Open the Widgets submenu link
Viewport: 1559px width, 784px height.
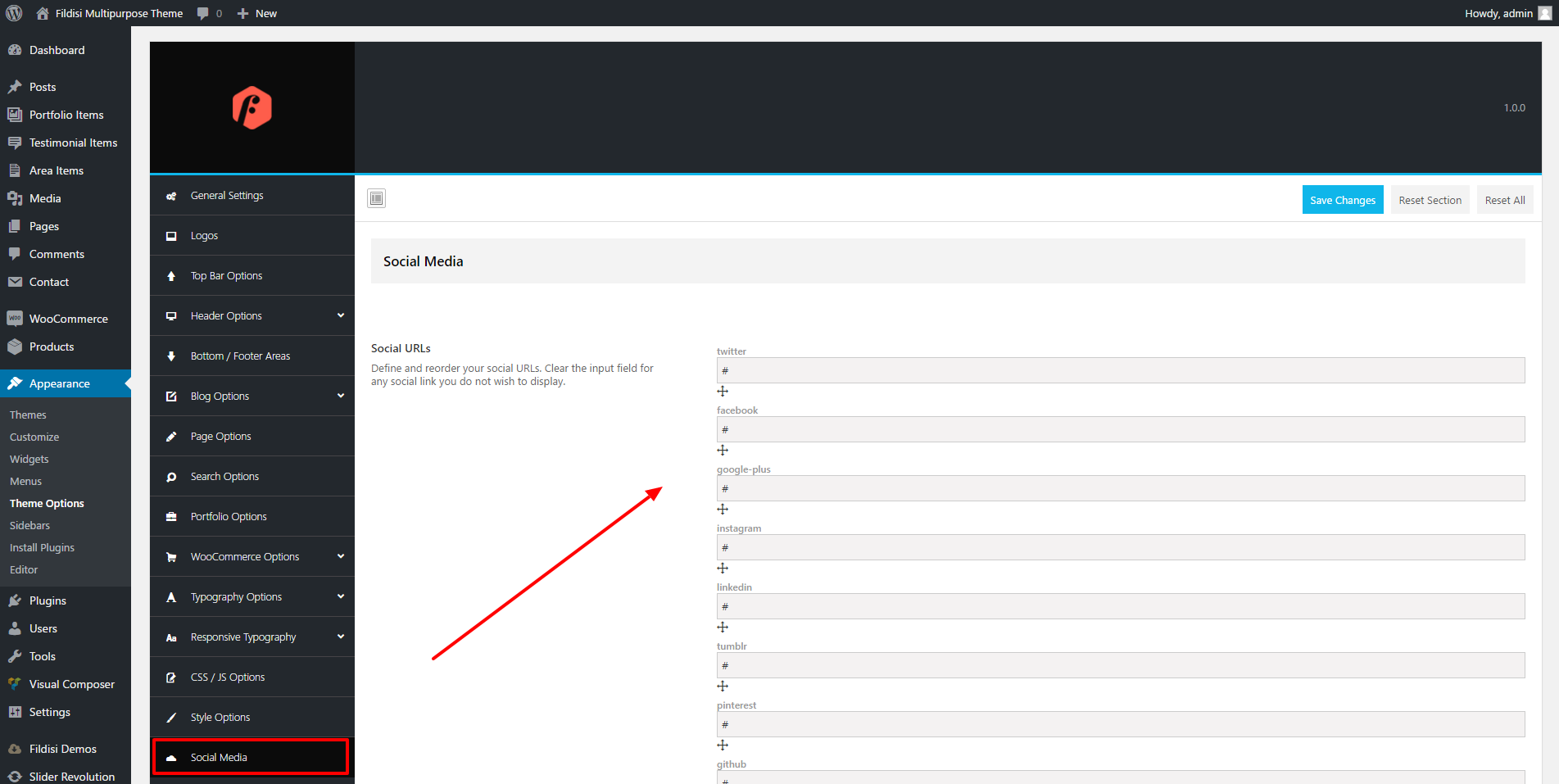tap(29, 459)
